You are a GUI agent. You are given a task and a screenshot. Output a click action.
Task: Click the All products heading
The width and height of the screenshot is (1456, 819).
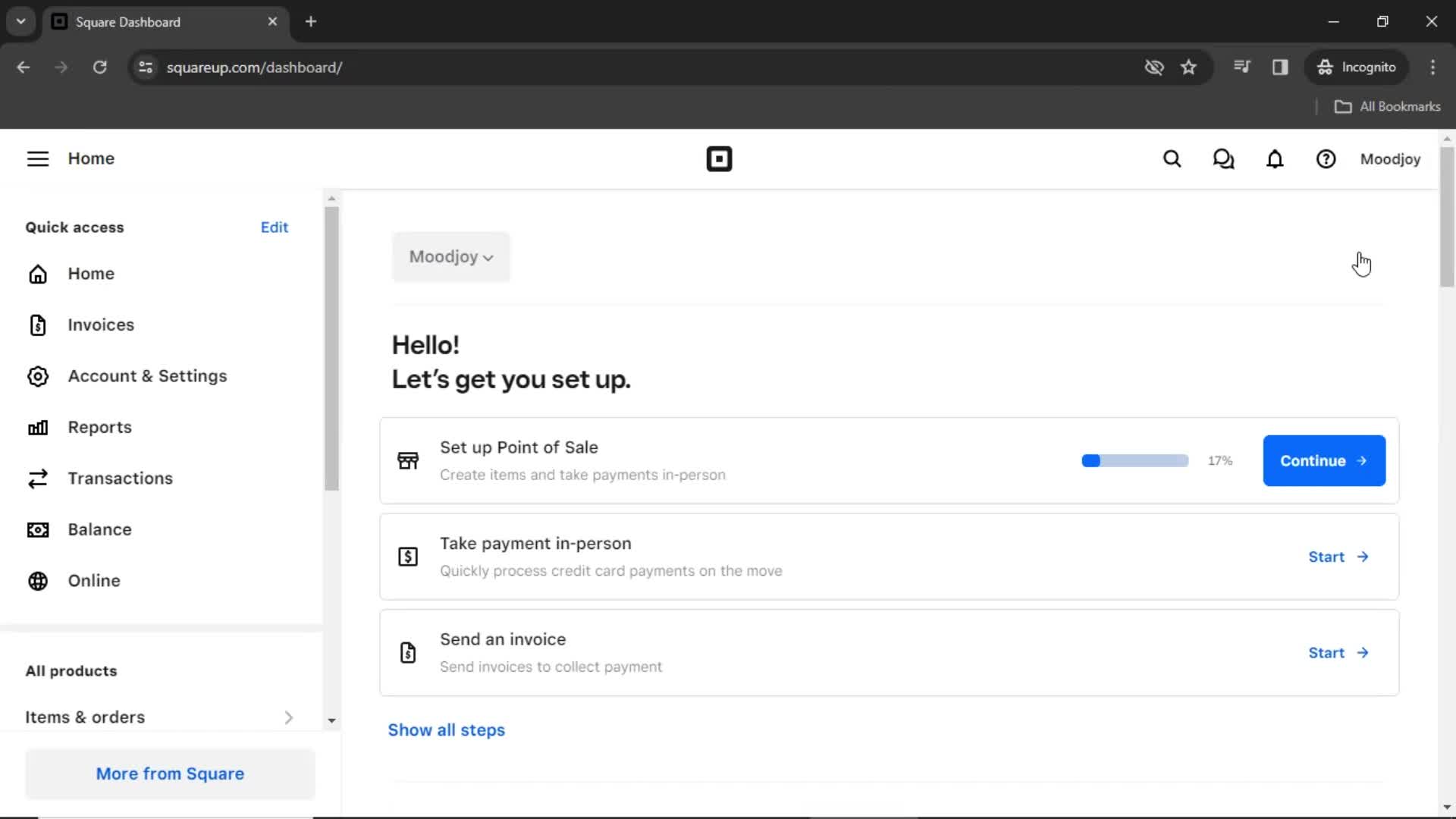[71, 671]
